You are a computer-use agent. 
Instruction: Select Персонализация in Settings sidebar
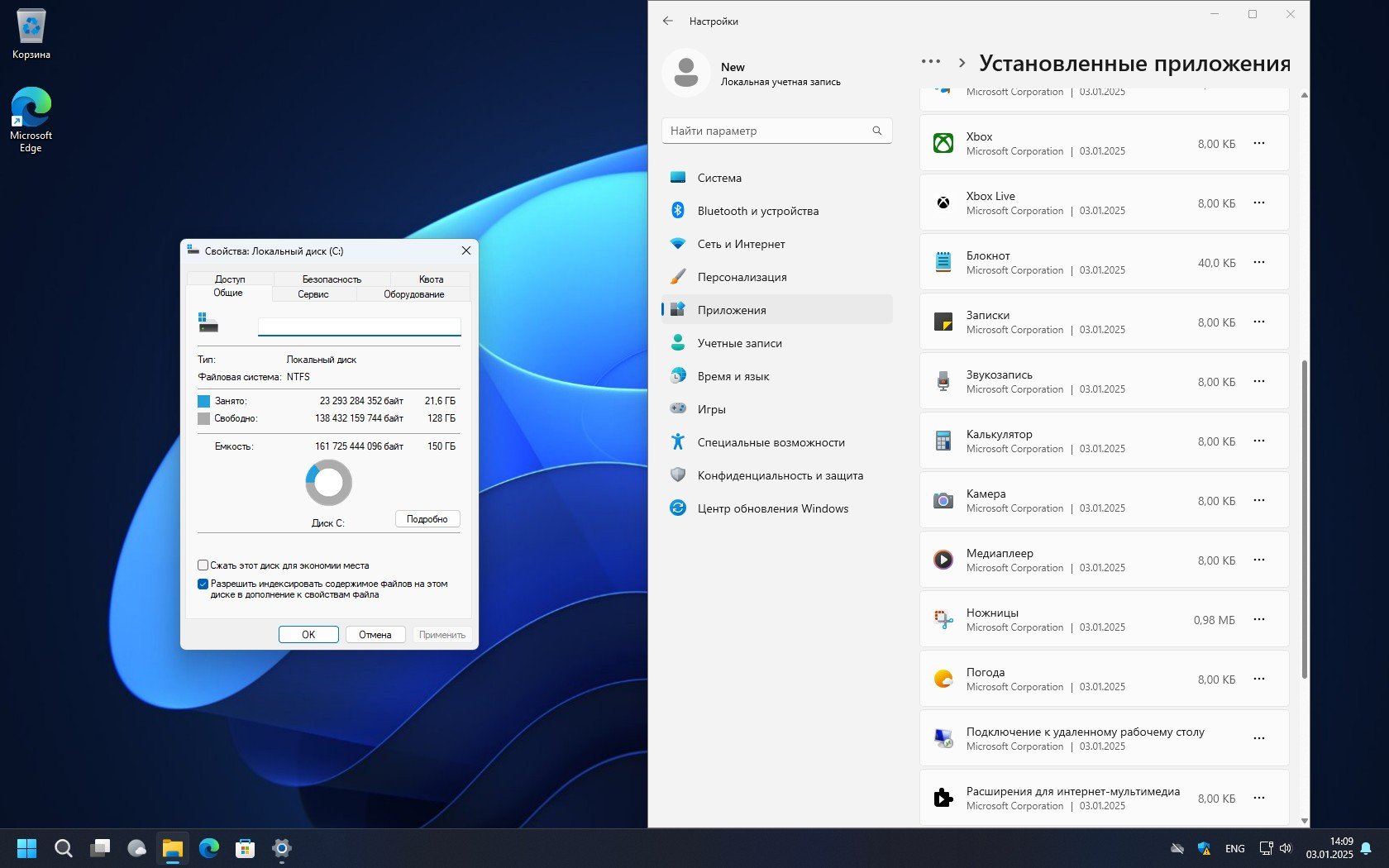point(742,277)
